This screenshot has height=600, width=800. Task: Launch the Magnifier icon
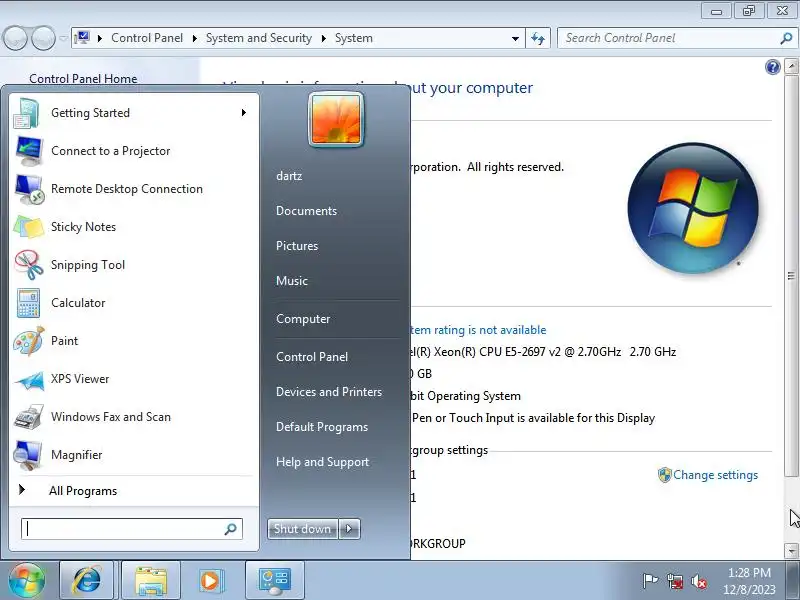point(28,455)
